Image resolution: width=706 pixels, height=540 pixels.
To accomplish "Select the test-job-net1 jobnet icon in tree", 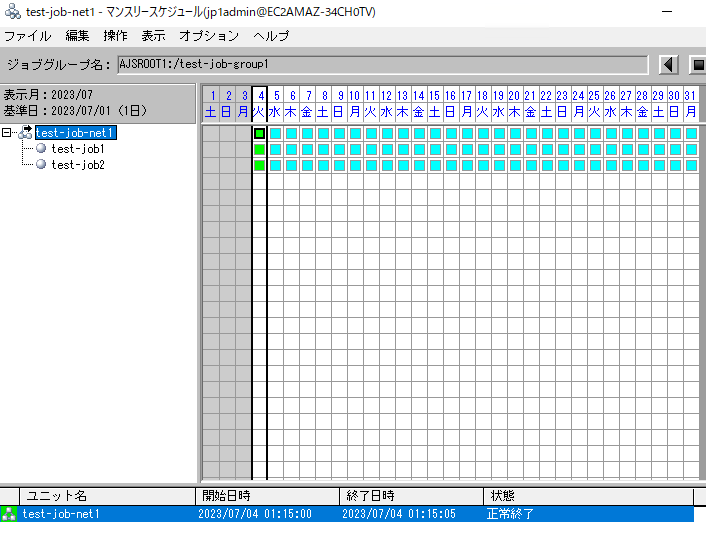I will click(x=25, y=133).
